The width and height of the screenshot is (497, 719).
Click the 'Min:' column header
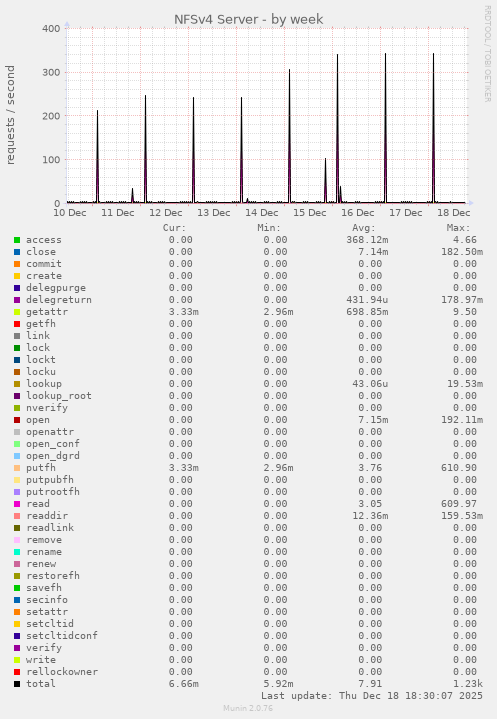(x=269, y=228)
